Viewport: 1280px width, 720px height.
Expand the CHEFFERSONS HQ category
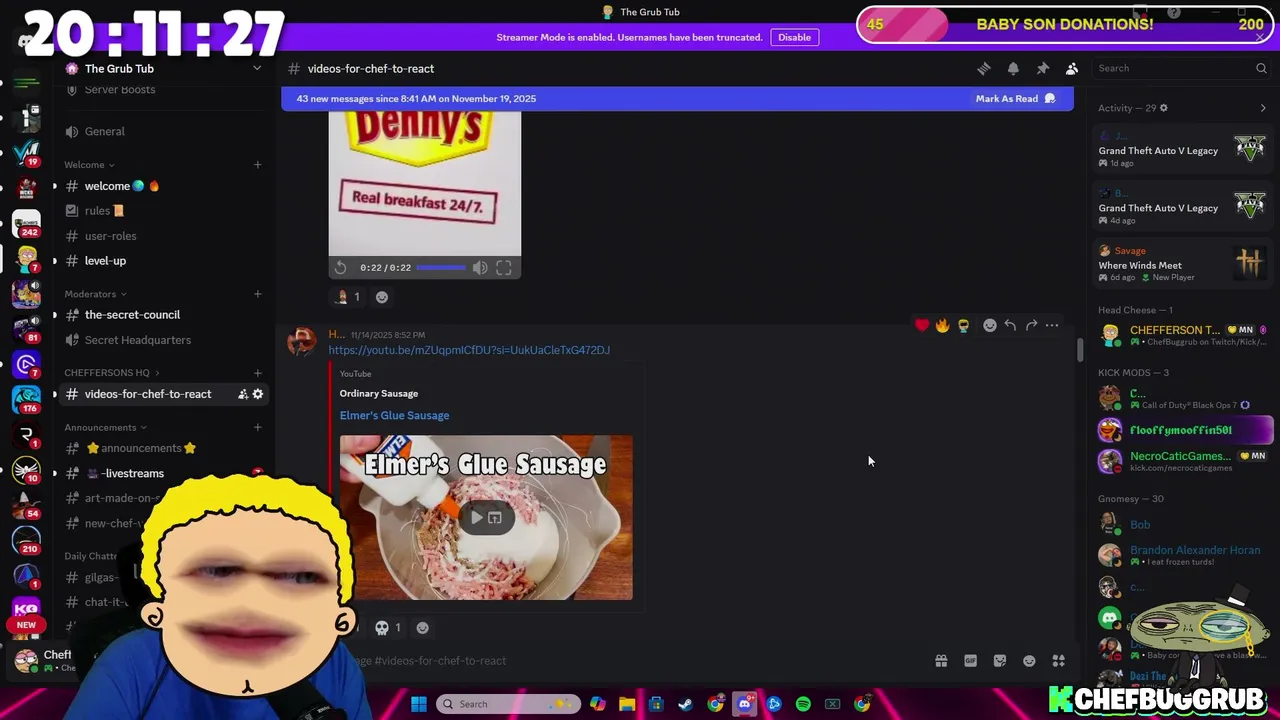[111, 373]
